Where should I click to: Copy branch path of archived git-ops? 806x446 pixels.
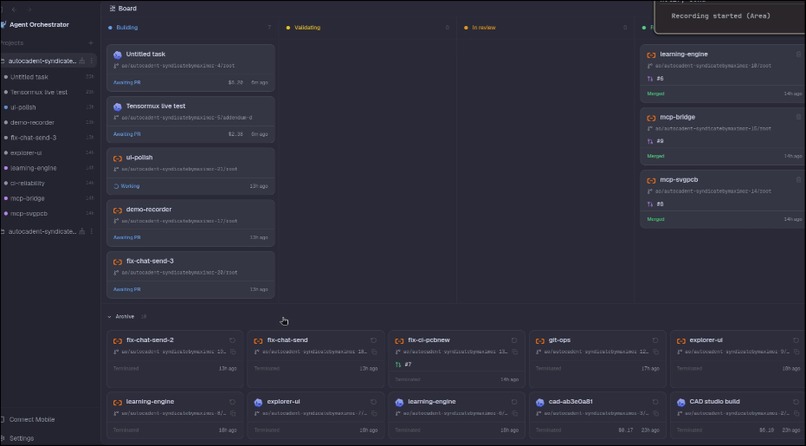655,352
